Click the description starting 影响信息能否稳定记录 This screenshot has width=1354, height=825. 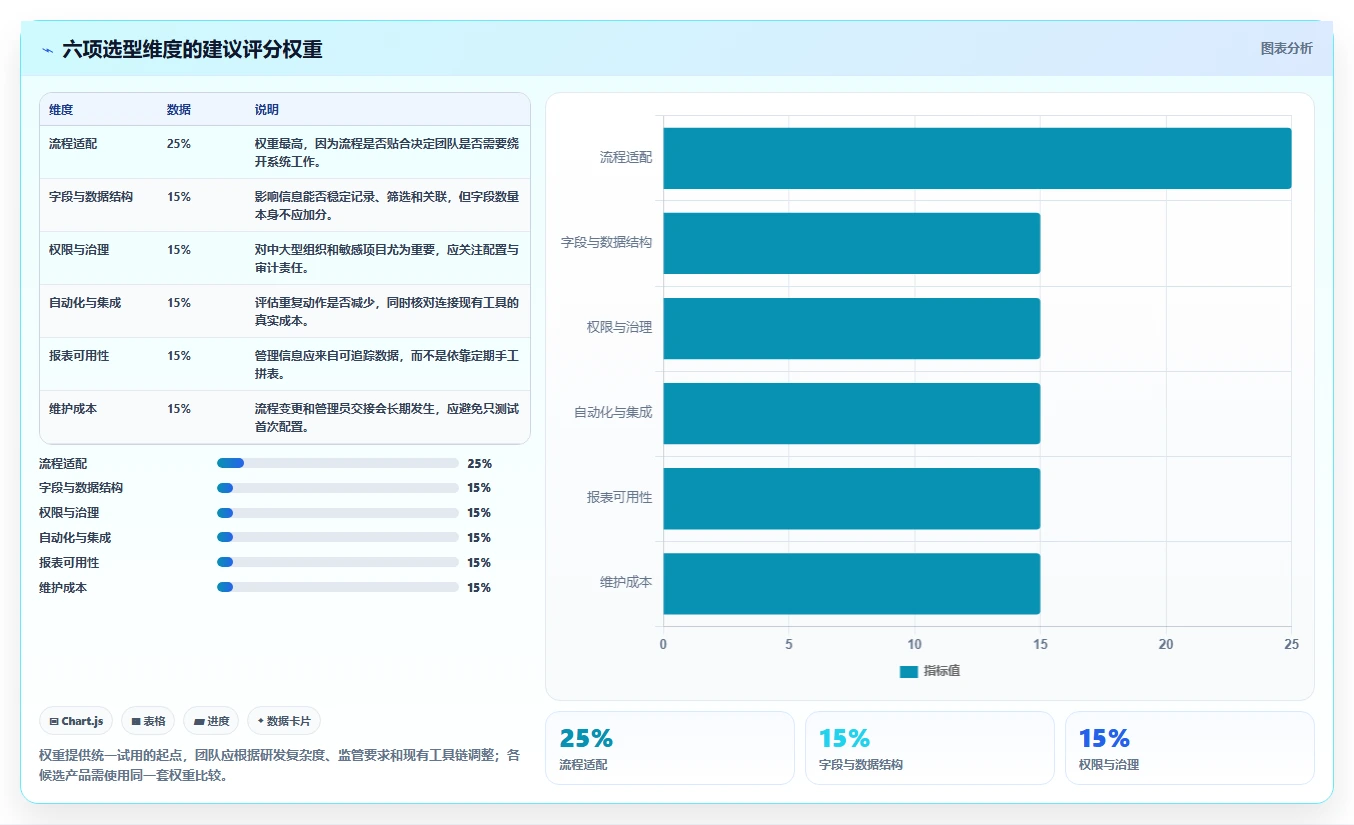click(x=387, y=205)
